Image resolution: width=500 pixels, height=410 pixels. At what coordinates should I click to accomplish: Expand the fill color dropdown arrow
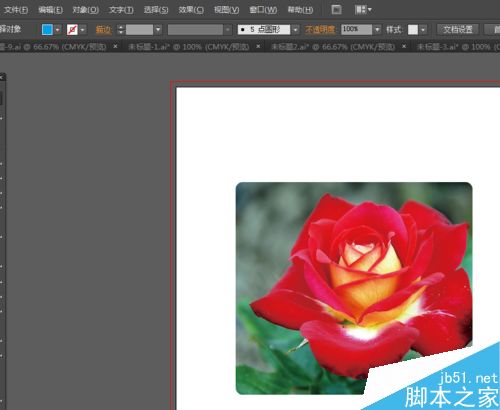[x=57, y=30]
